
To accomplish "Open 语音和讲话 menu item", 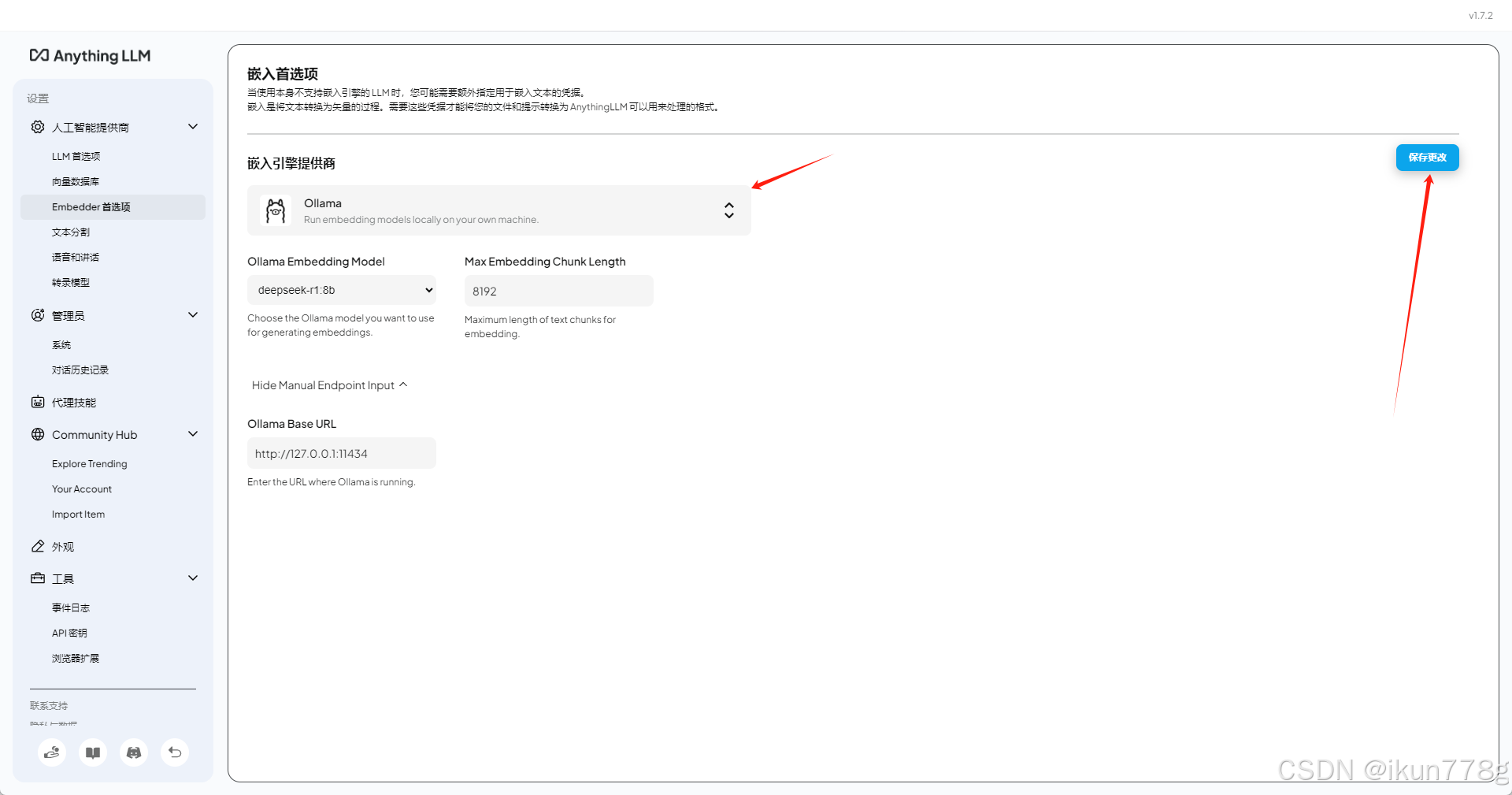I will point(76,257).
